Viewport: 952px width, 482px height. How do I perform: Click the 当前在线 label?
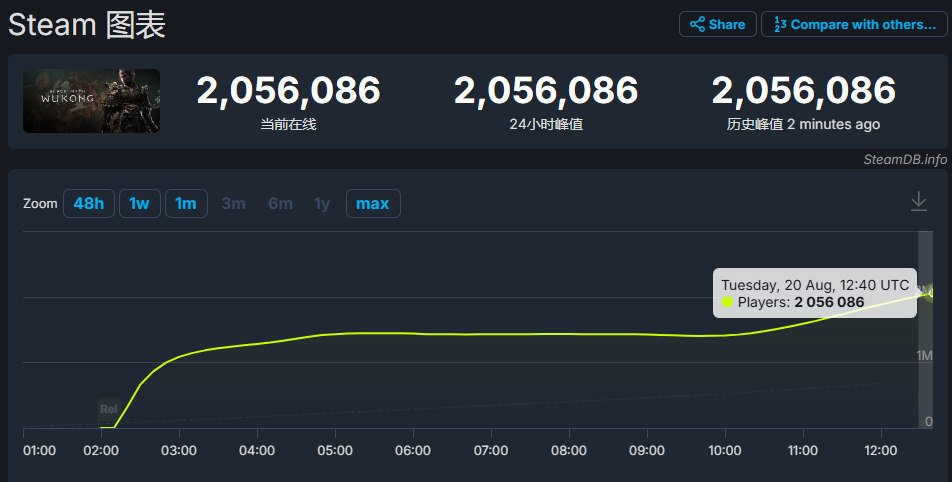[288, 124]
